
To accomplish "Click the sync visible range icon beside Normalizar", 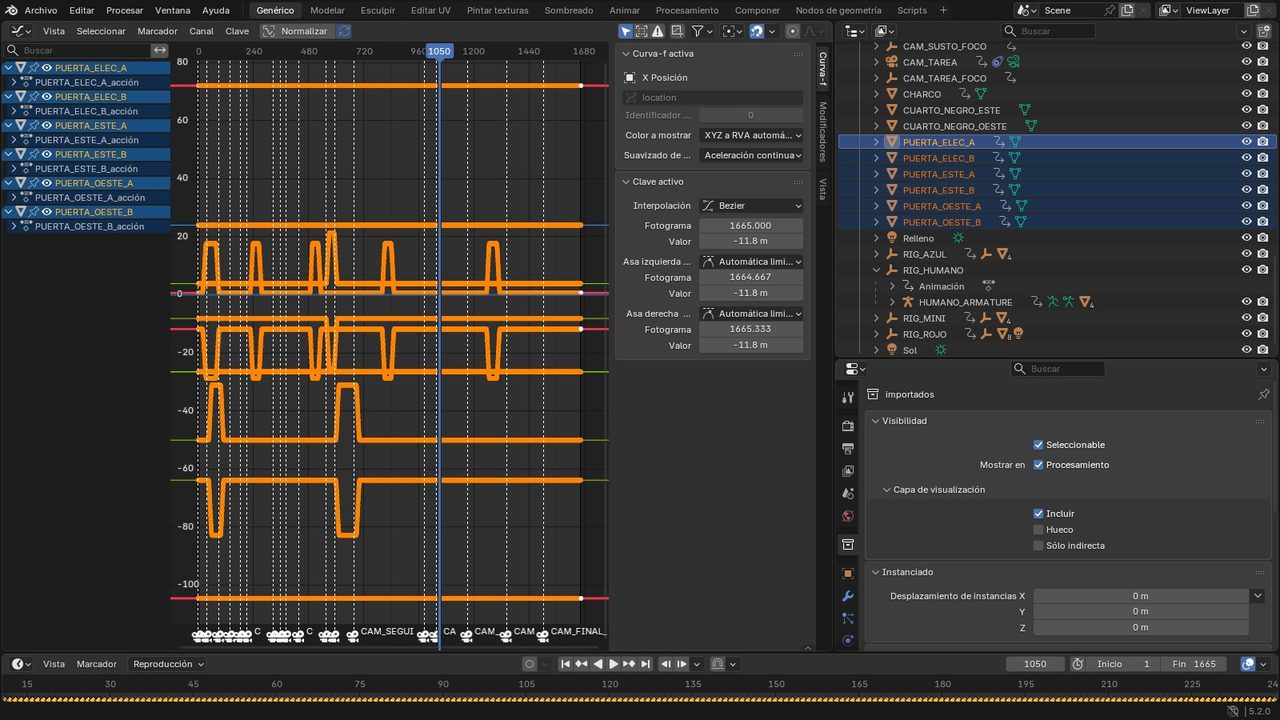I will (x=344, y=31).
